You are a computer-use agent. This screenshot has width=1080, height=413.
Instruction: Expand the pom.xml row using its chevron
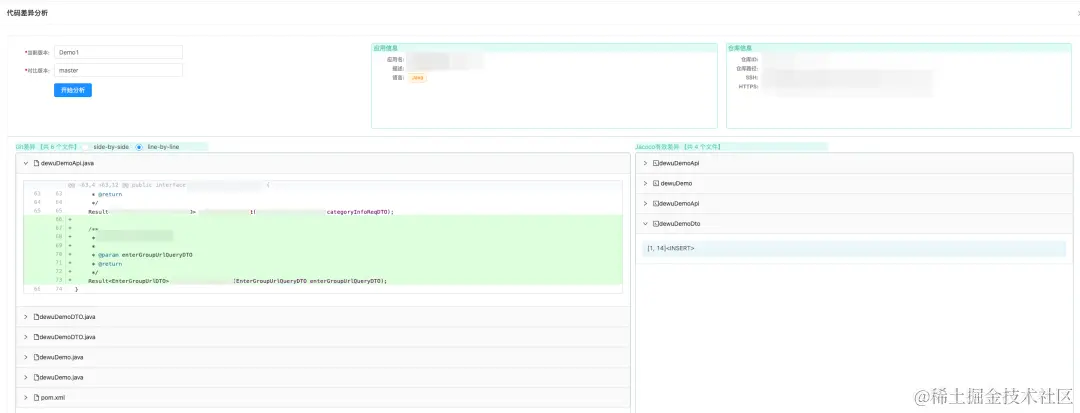click(x=25, y=398)
